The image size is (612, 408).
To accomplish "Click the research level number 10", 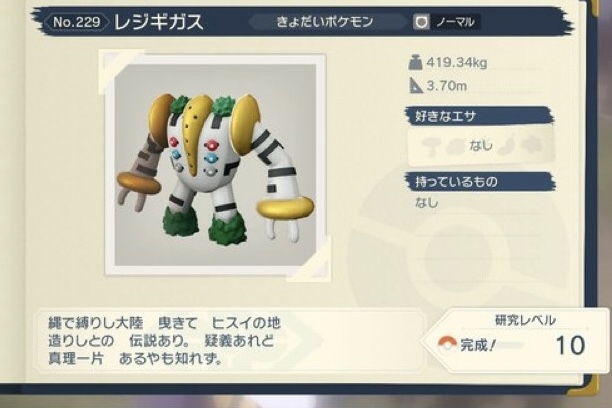I will coord(570,345).
